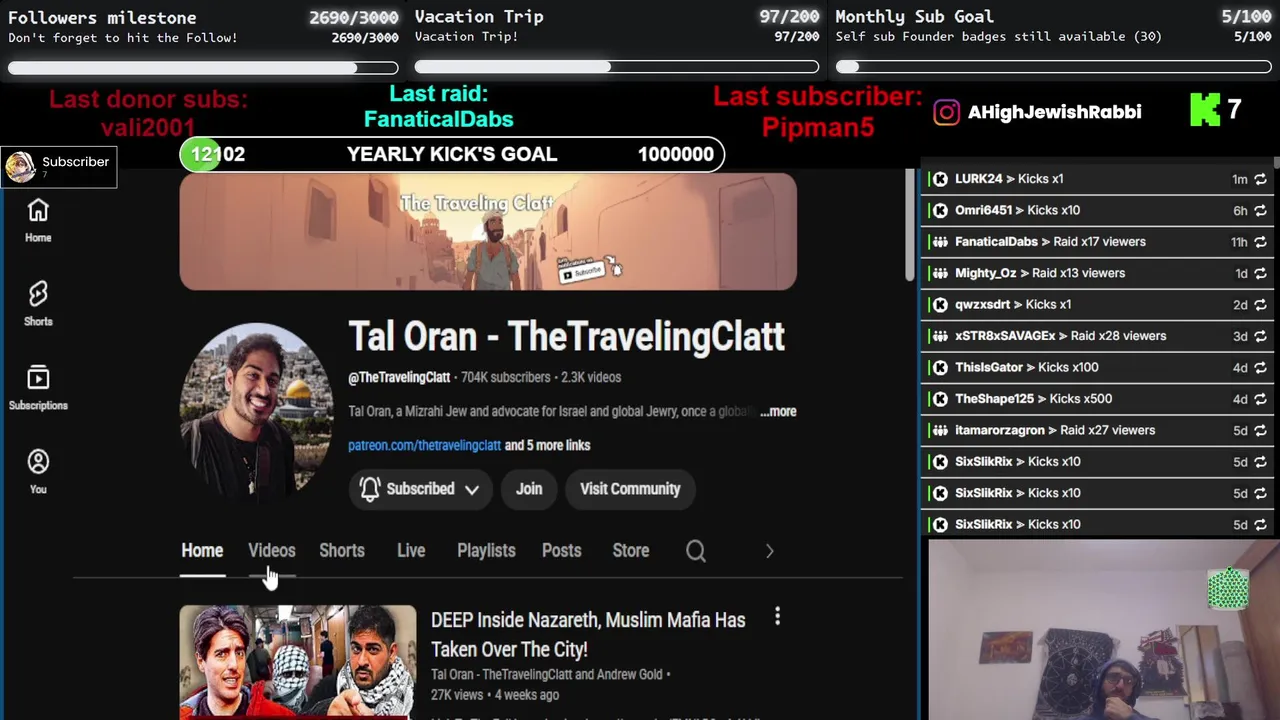Click the Traveling Clatt channel banner

pyautogui.click(x=488, y=232)
